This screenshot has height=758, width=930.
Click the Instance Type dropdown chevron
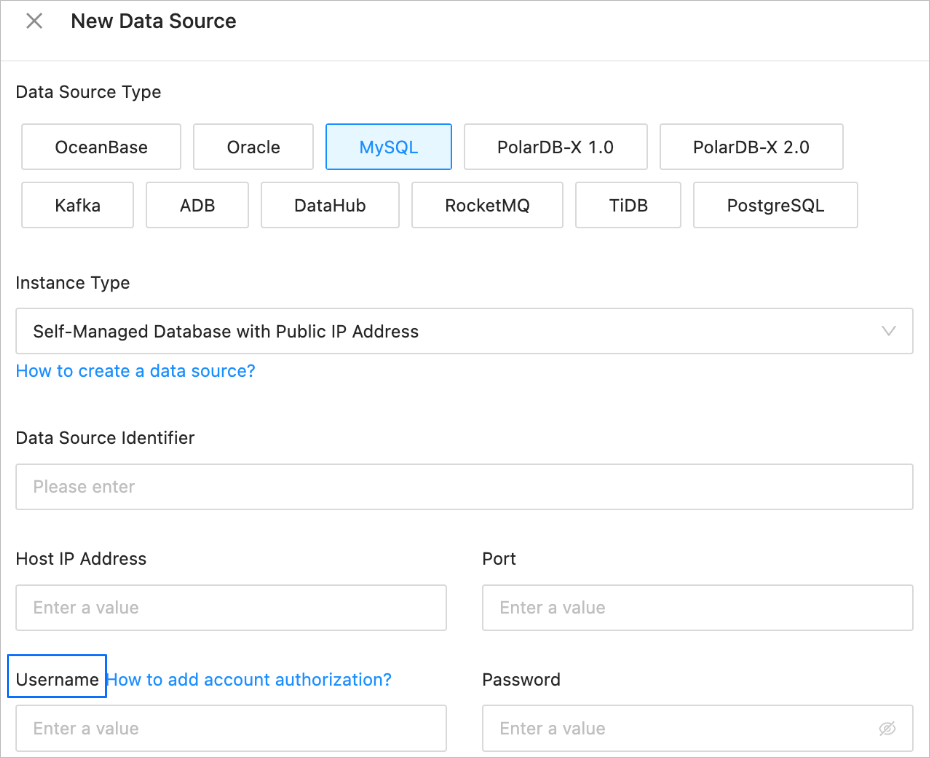point(888,331)
